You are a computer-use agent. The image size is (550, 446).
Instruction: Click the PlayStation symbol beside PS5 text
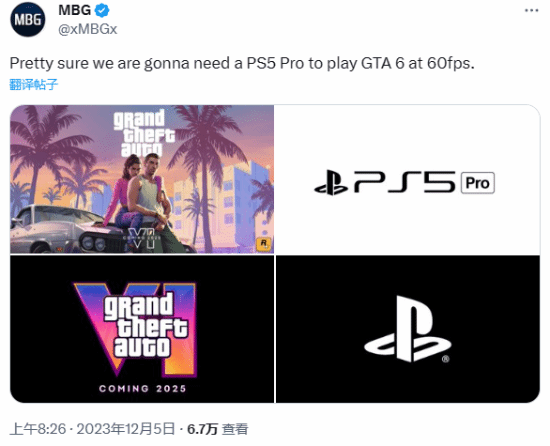331,182
